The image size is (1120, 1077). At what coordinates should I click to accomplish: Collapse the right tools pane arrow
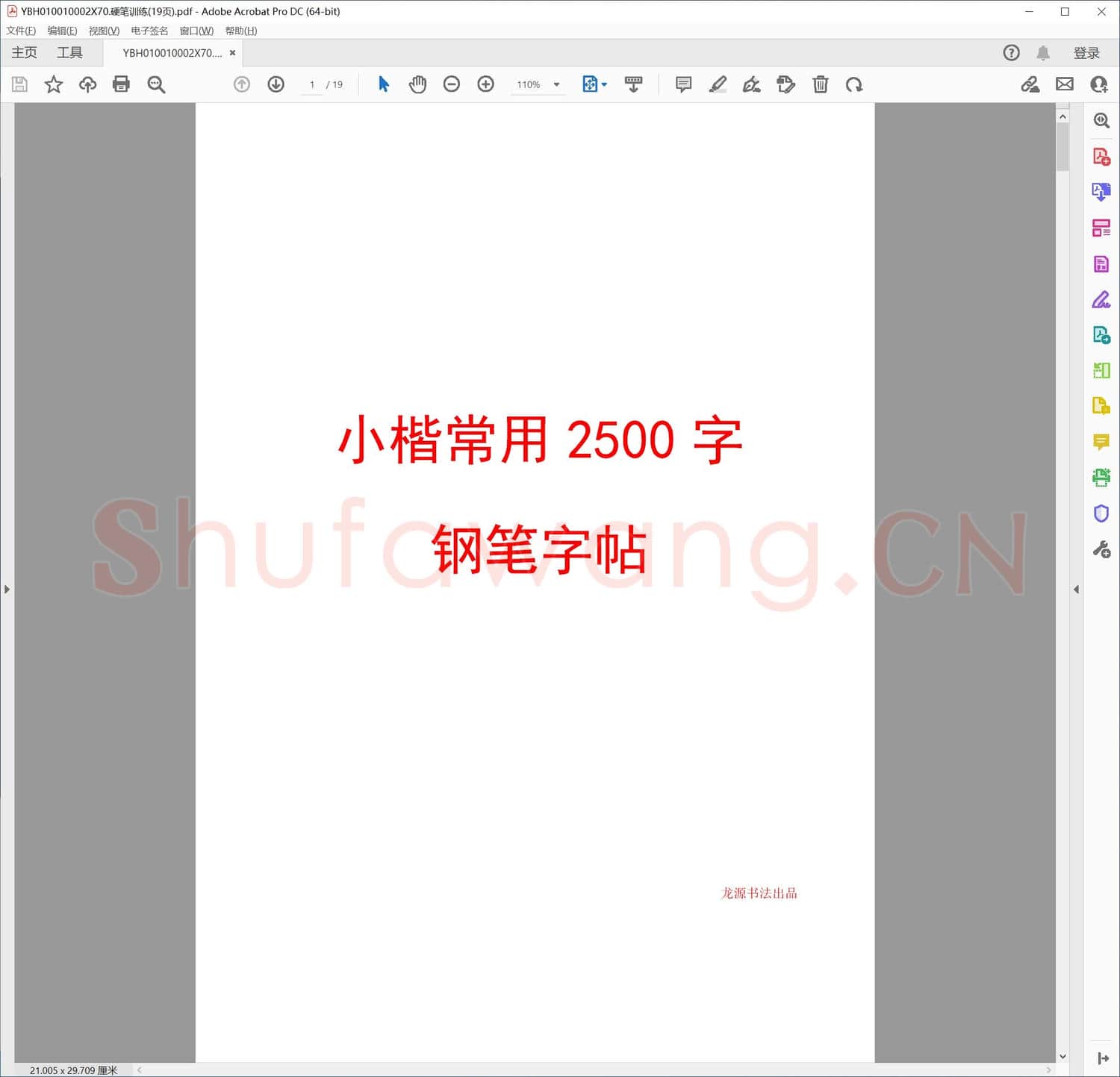(x=1076, y=590)
